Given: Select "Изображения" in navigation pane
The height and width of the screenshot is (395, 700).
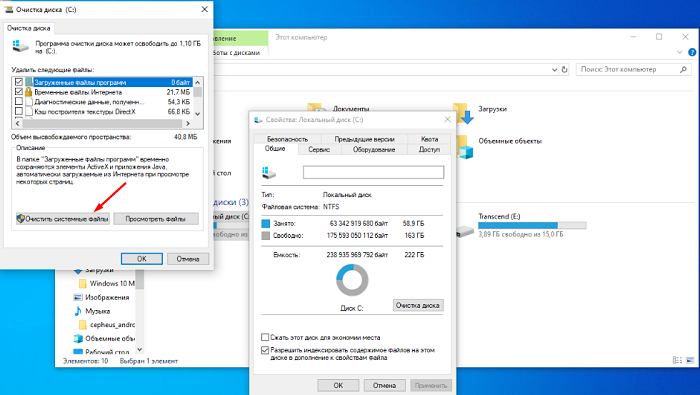Looking at the screenshot, I should tap(107, 297).
